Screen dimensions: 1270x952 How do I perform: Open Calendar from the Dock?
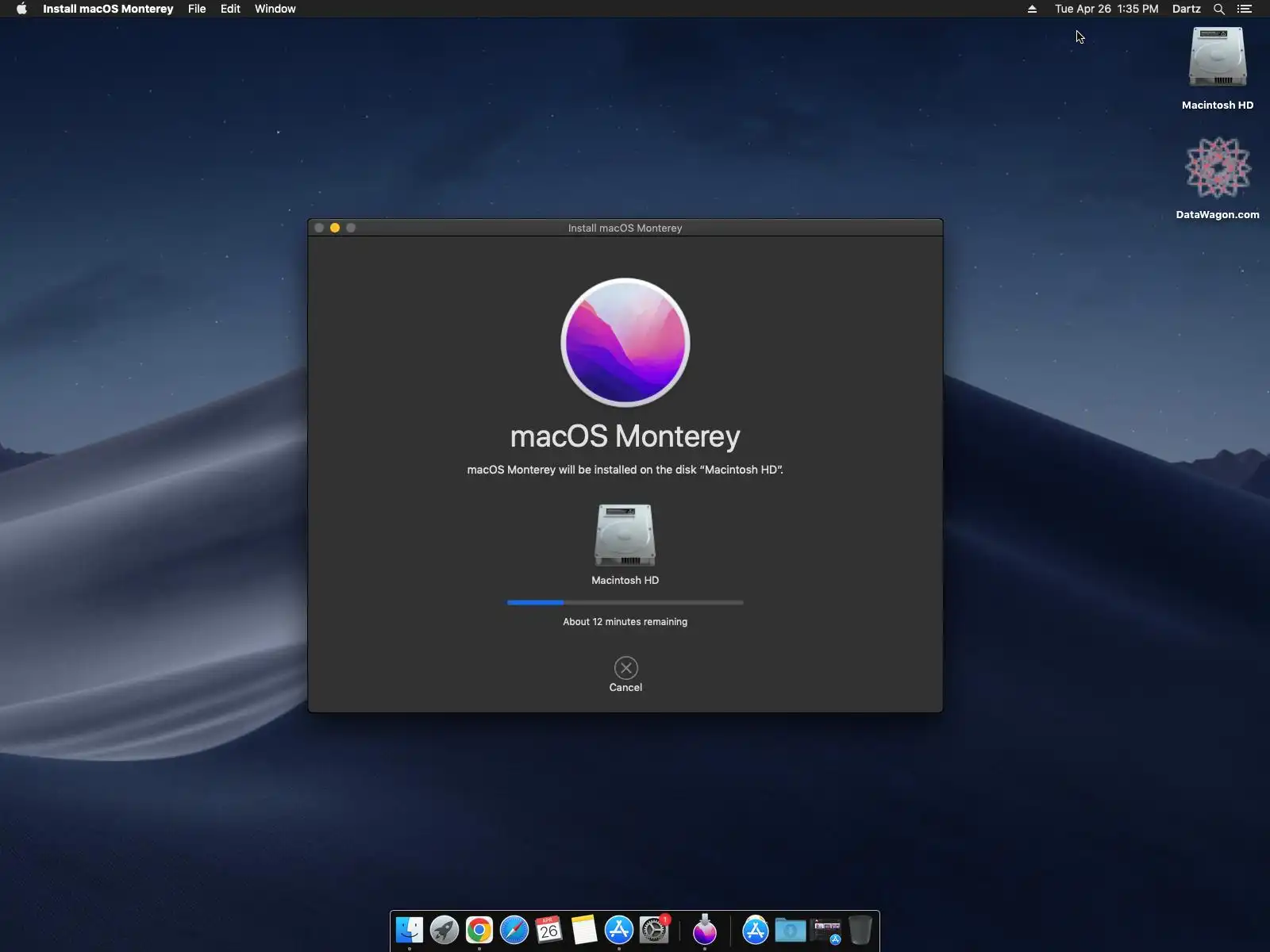pyautogui.click(x=549, y=930)
